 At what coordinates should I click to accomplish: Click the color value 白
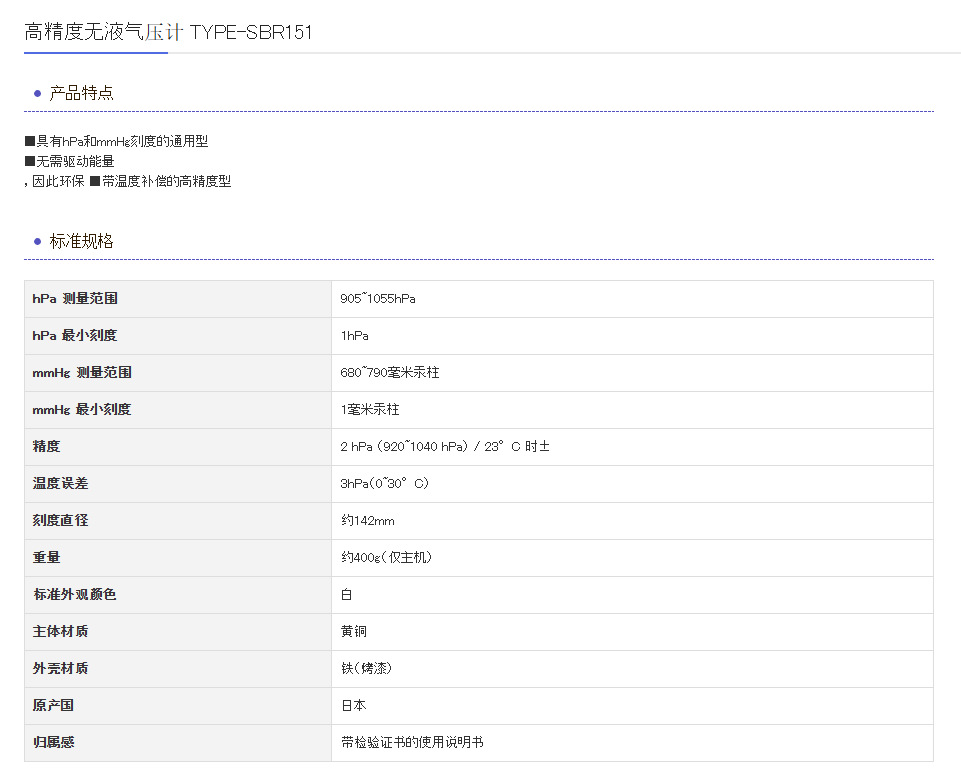[x=346, y=594]
